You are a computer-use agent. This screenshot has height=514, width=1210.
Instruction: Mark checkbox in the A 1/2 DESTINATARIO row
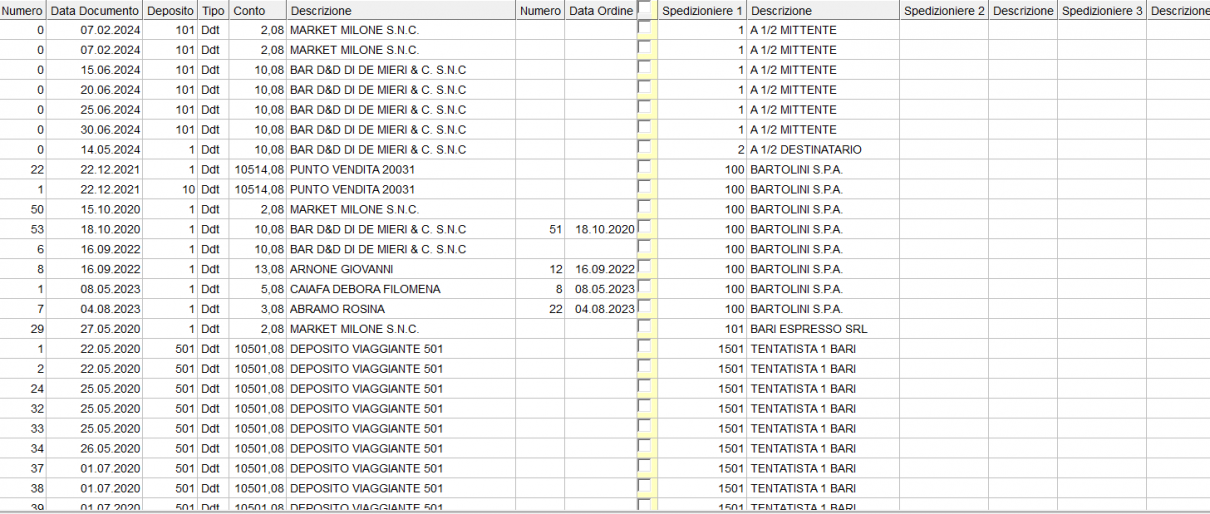point(644,146)
